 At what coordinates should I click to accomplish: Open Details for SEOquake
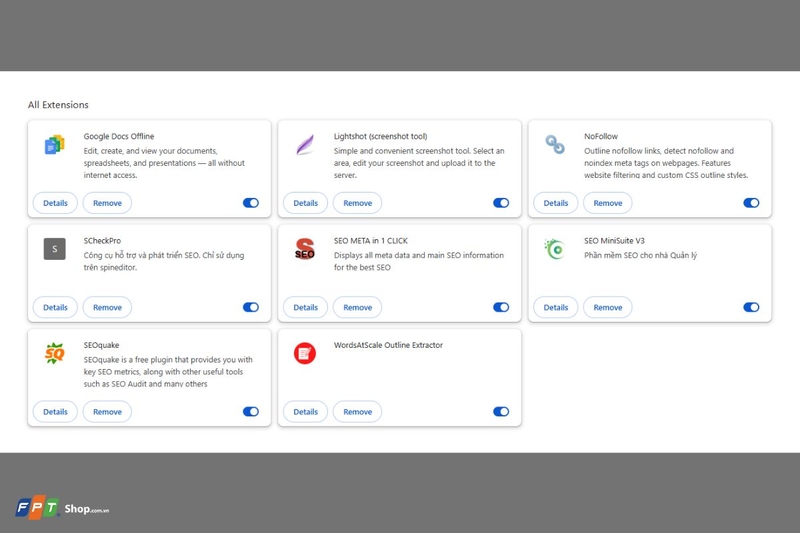pos(55,412)
